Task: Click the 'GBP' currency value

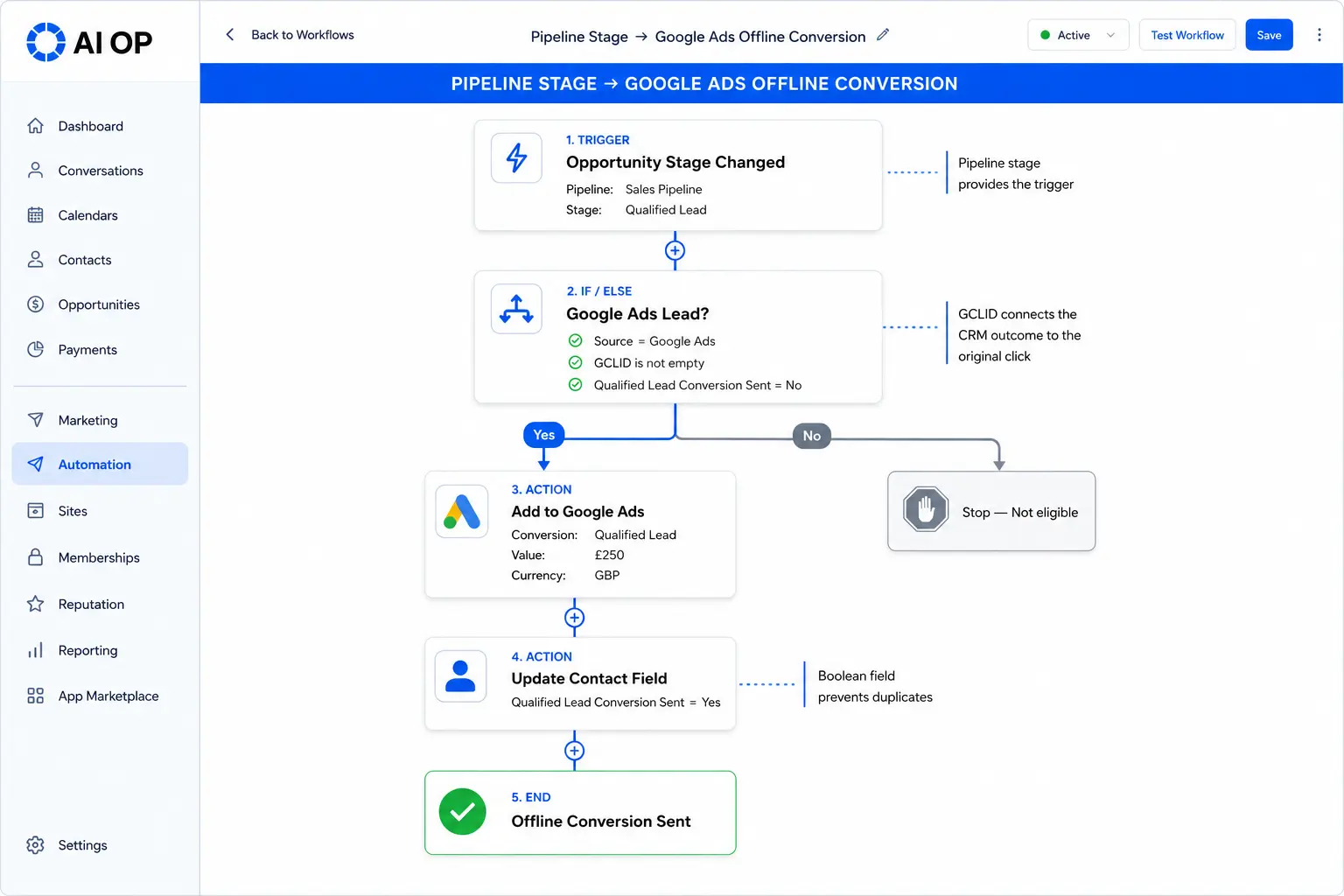Action: (606, 575)
